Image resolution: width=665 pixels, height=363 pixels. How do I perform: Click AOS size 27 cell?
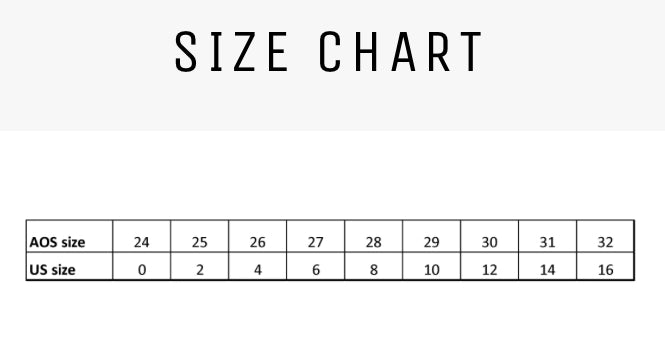316,236
